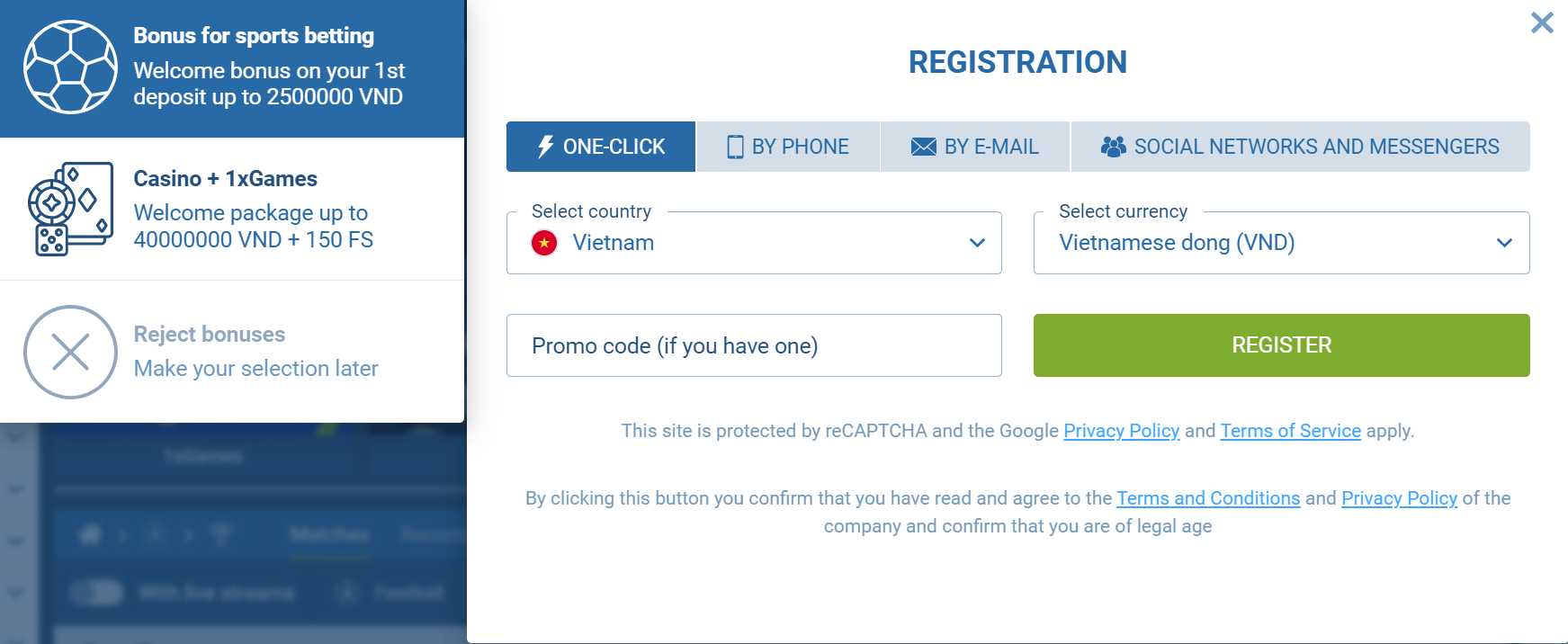Click the Vietnam flag icon

544,243
